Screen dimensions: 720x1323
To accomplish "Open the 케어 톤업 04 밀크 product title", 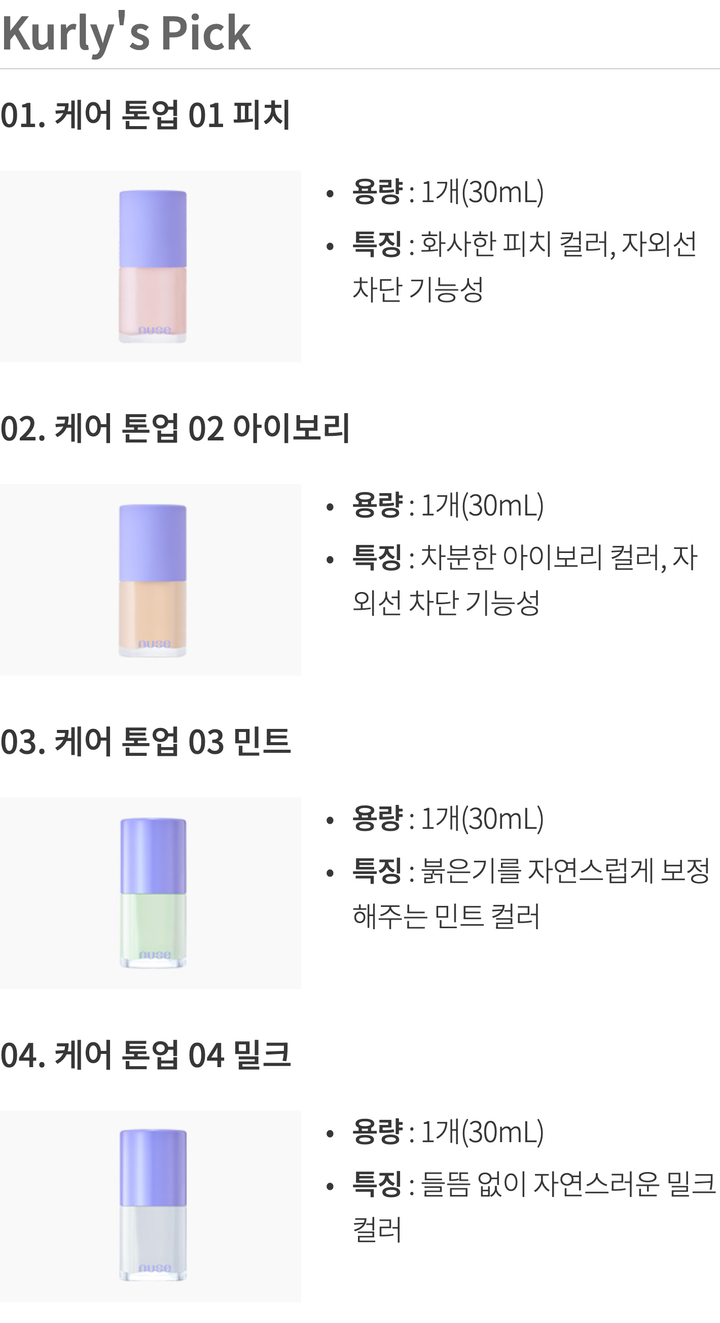I will [x=146, y=1056].
